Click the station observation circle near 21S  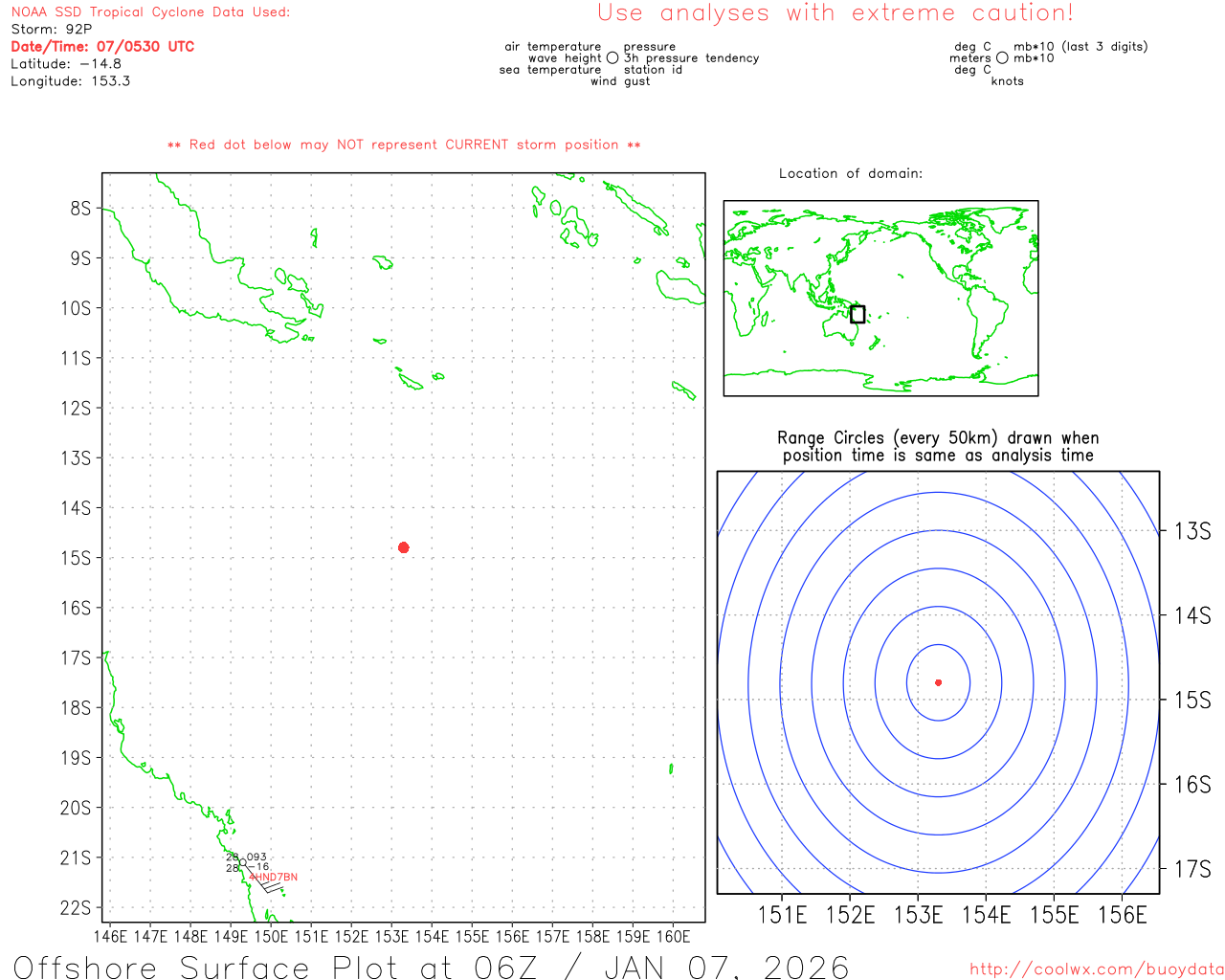[x=243, y=863]
